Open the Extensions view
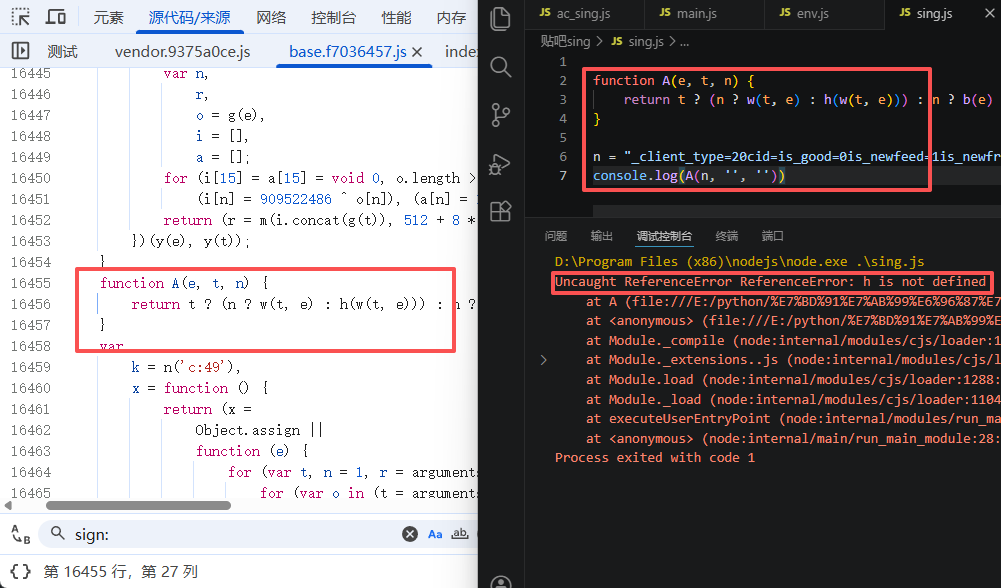 point(501,210)
